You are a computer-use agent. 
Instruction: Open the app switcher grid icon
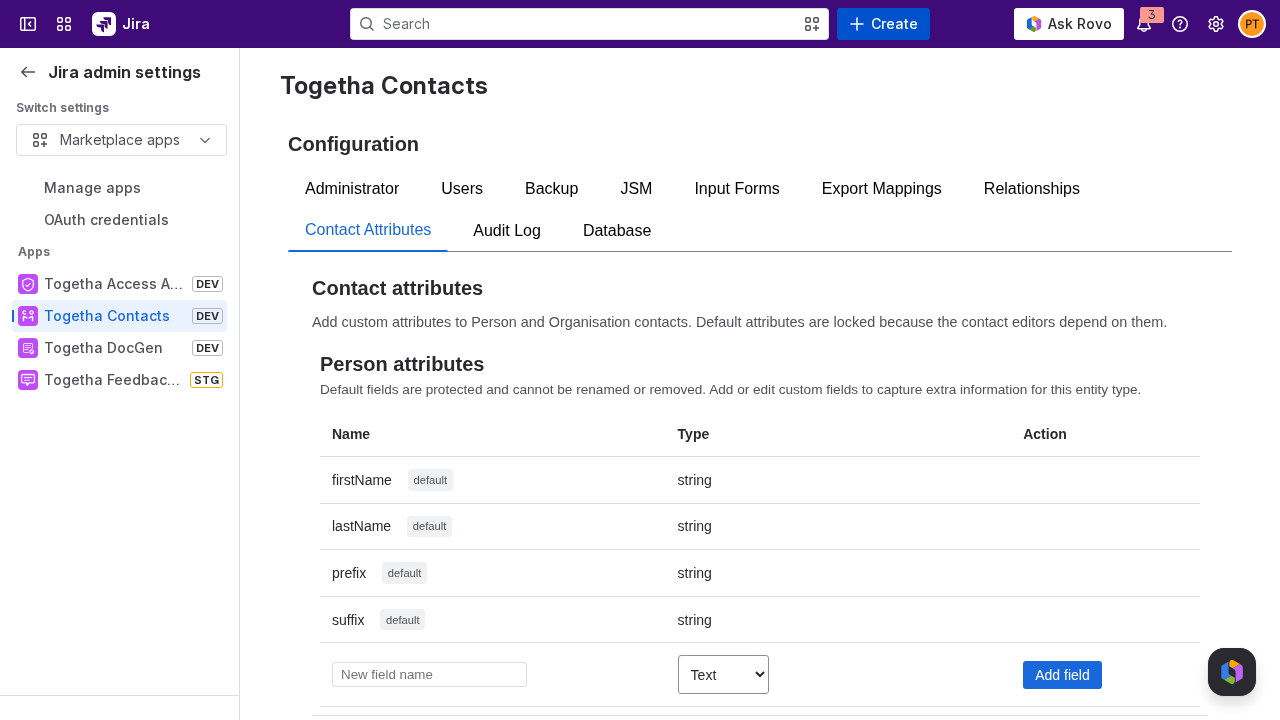pyautogui.click(x=64, y=24)
